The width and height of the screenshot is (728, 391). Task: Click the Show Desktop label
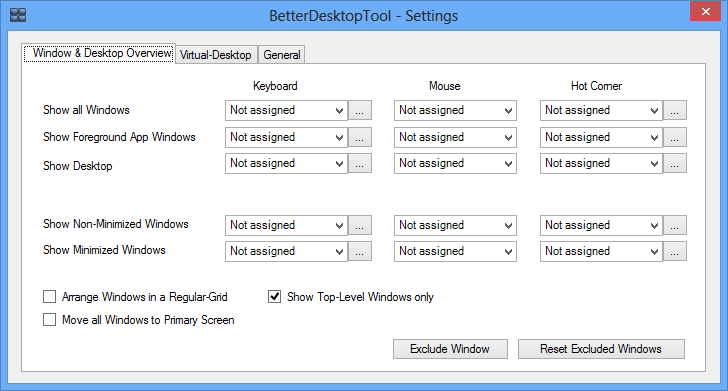pos(78,166)
